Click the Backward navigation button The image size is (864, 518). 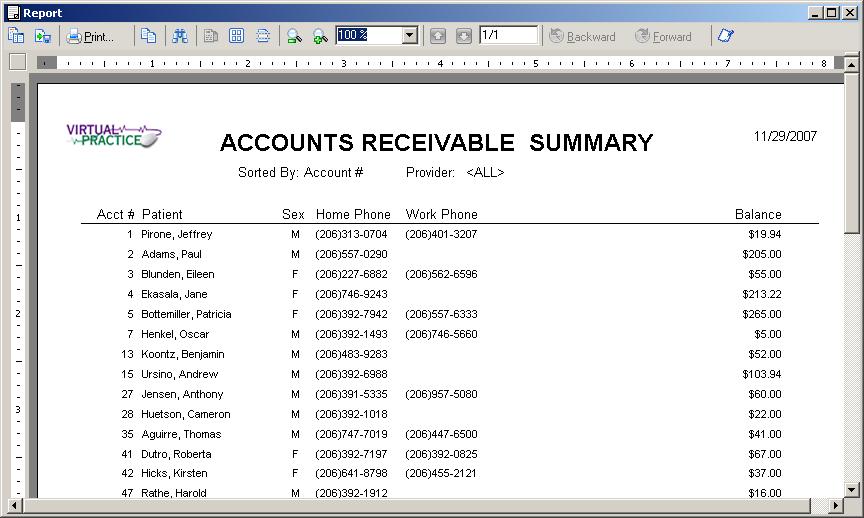coord(582,36)
